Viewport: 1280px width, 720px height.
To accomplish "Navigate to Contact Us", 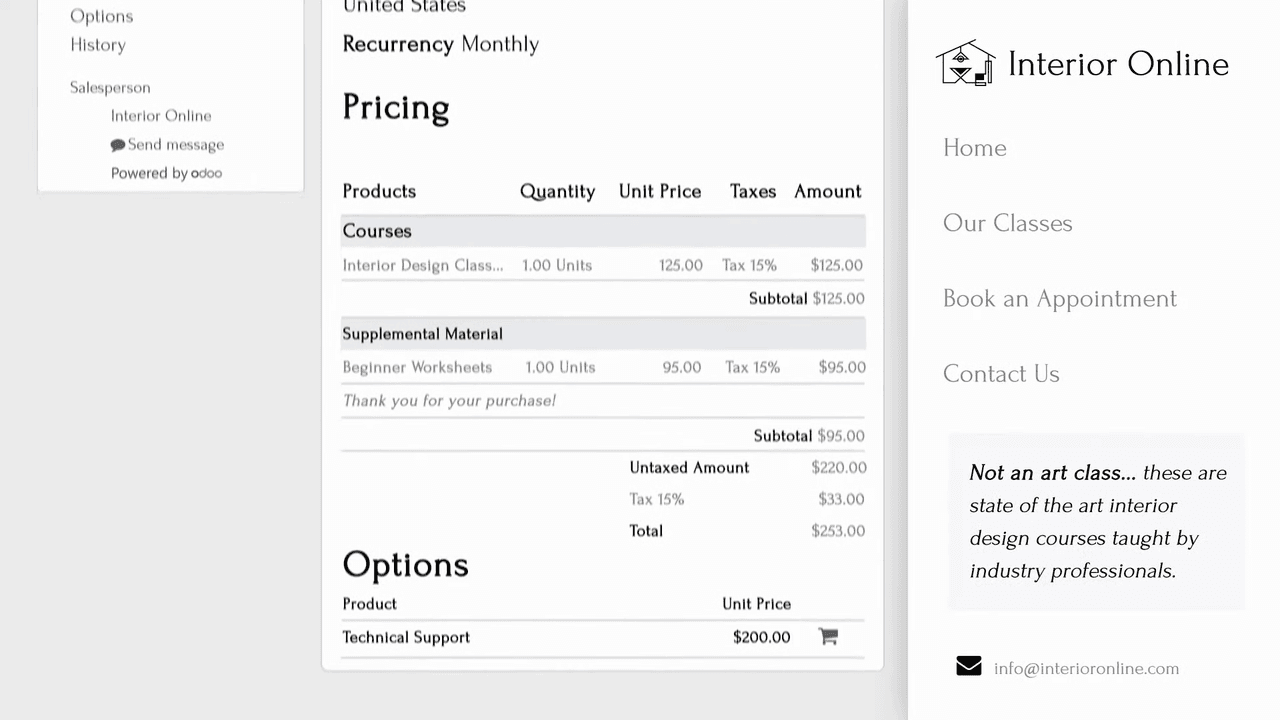I will [x=1000, y=373].
